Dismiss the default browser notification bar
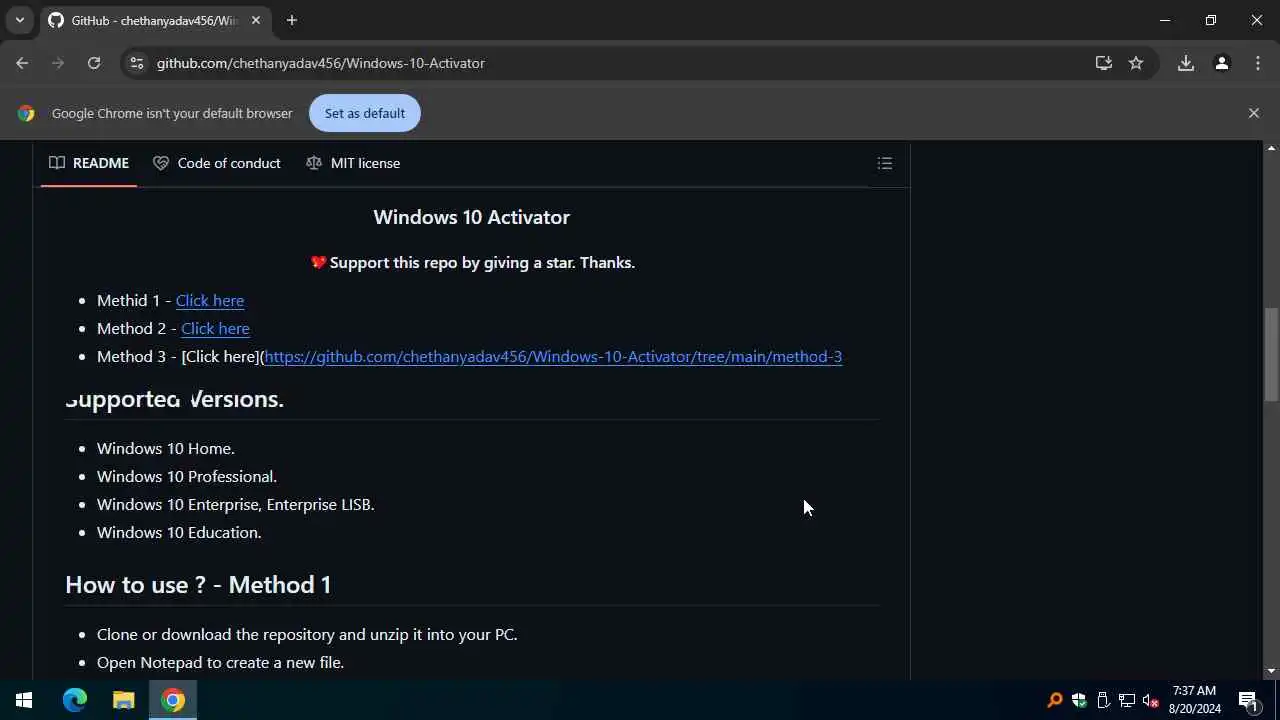This screenshot has width=1280, height=720. tap(1254, 113)
